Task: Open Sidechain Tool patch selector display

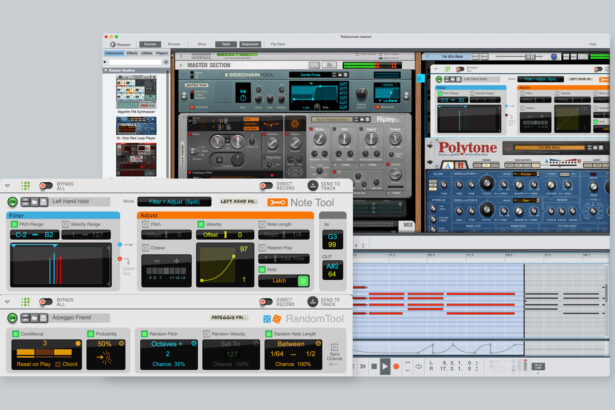Action: tap(310, 75)
